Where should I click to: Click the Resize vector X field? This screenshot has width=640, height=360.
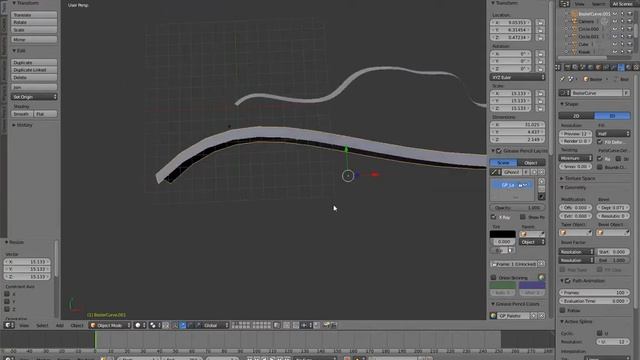coord(28,262)
